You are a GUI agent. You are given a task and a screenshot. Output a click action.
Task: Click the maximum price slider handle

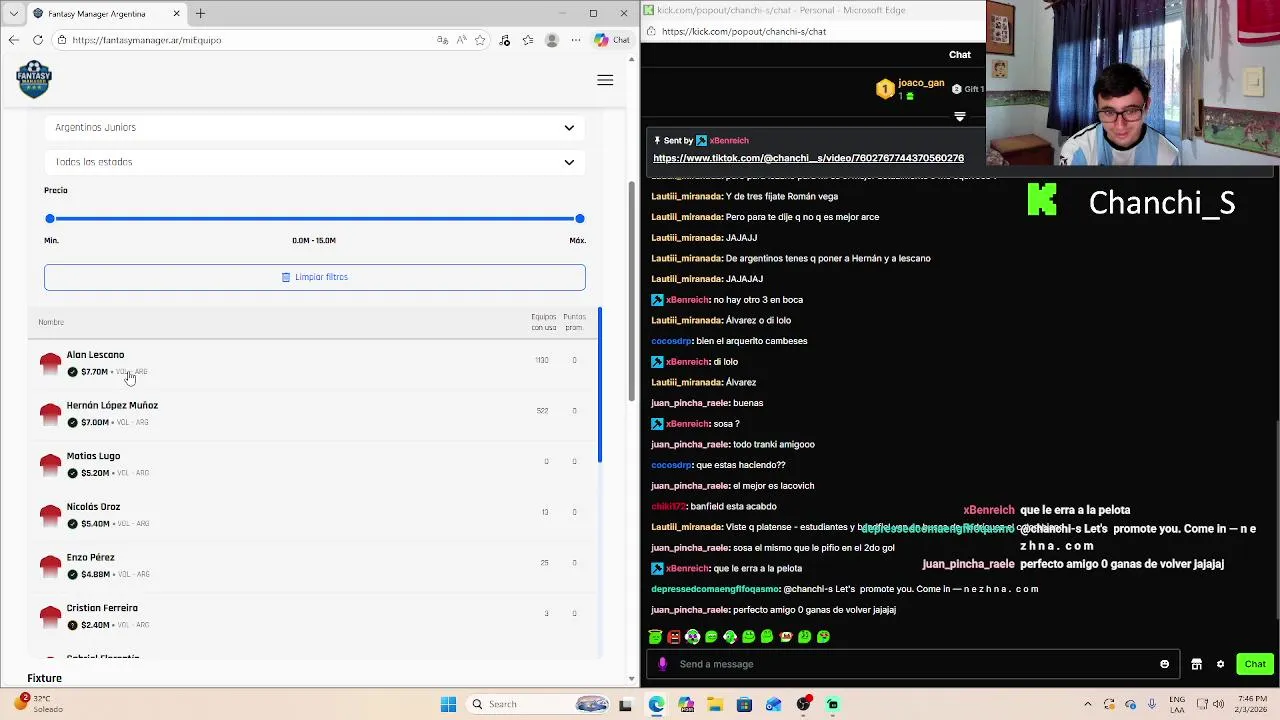[x=579, y=218]
